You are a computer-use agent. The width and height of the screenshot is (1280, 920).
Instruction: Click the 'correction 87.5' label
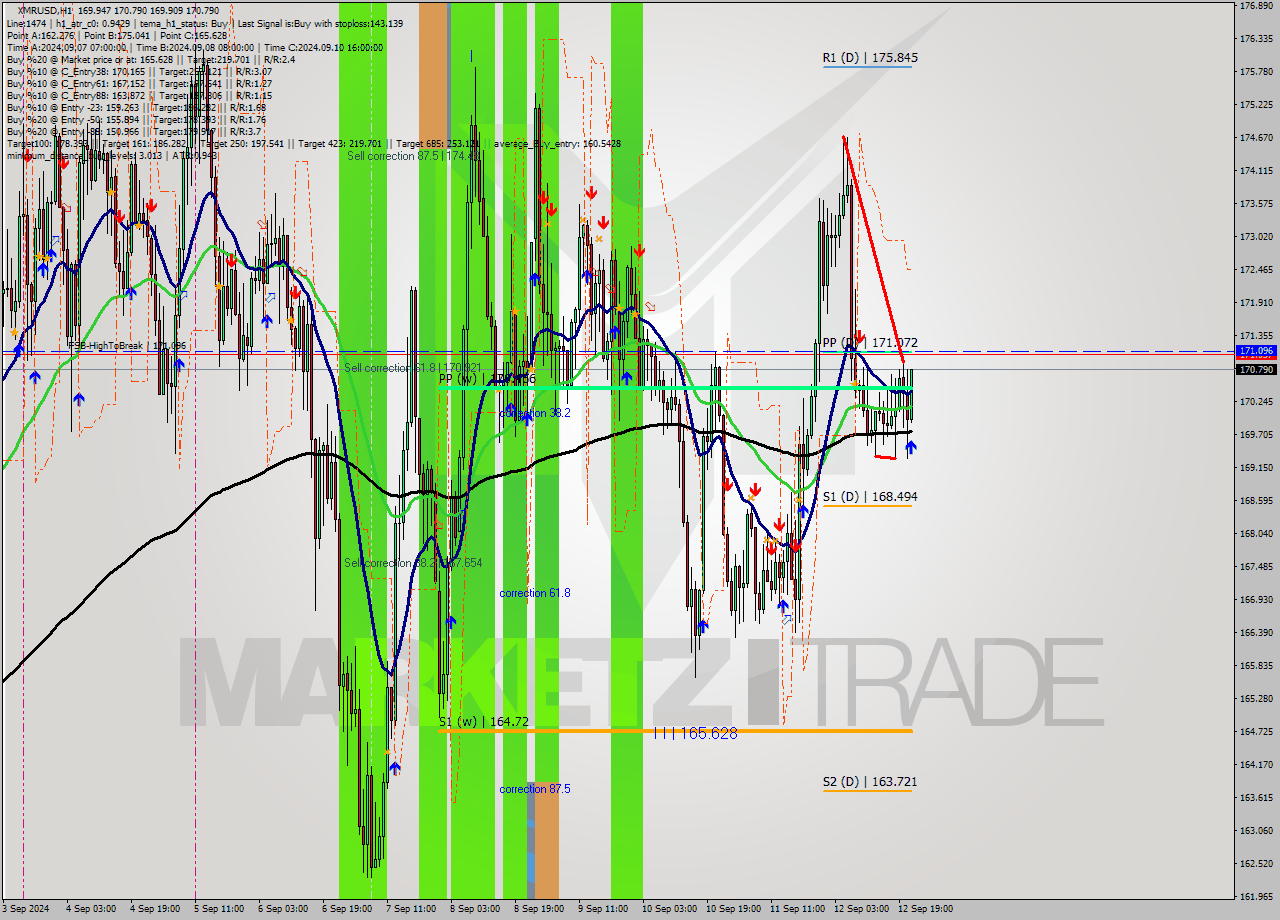pyautogui.click(x=535, y=789)
